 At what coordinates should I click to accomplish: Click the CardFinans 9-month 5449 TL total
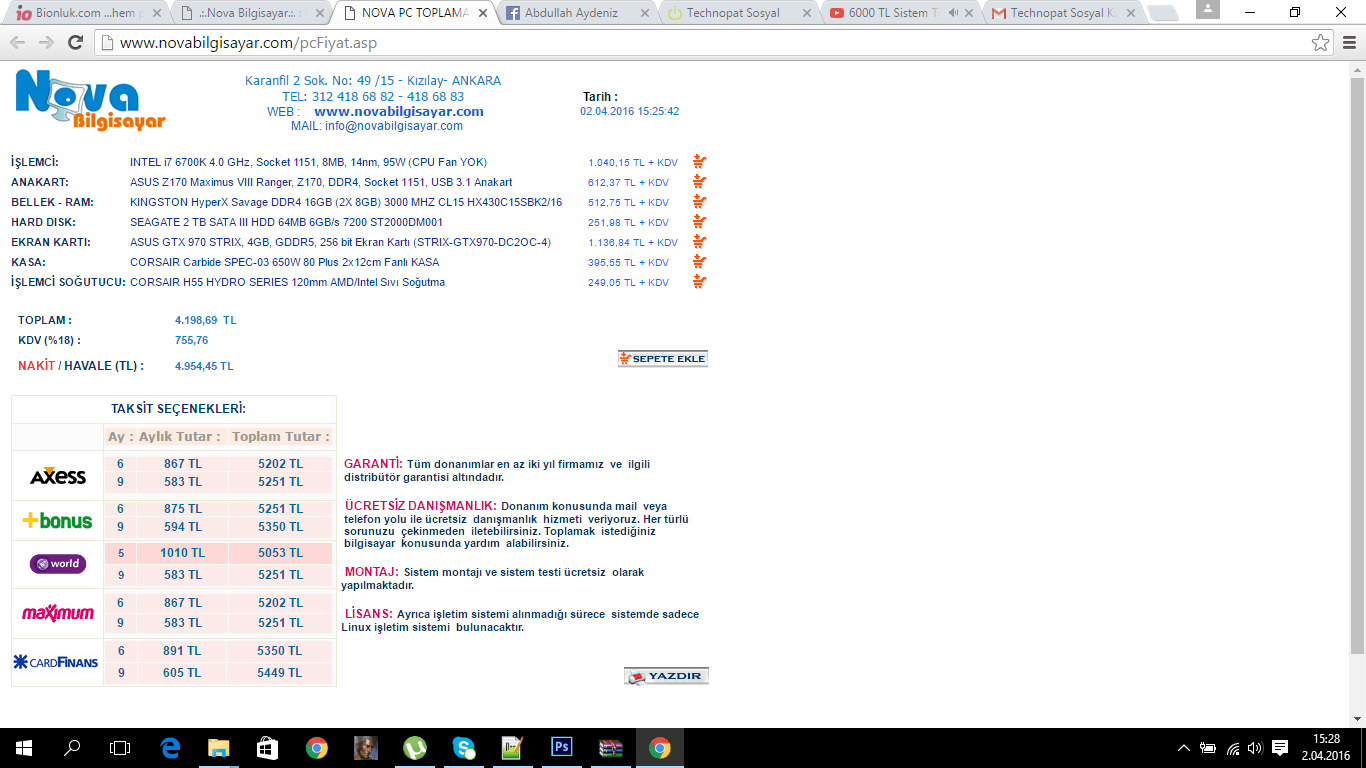click(x=280, y=673)
